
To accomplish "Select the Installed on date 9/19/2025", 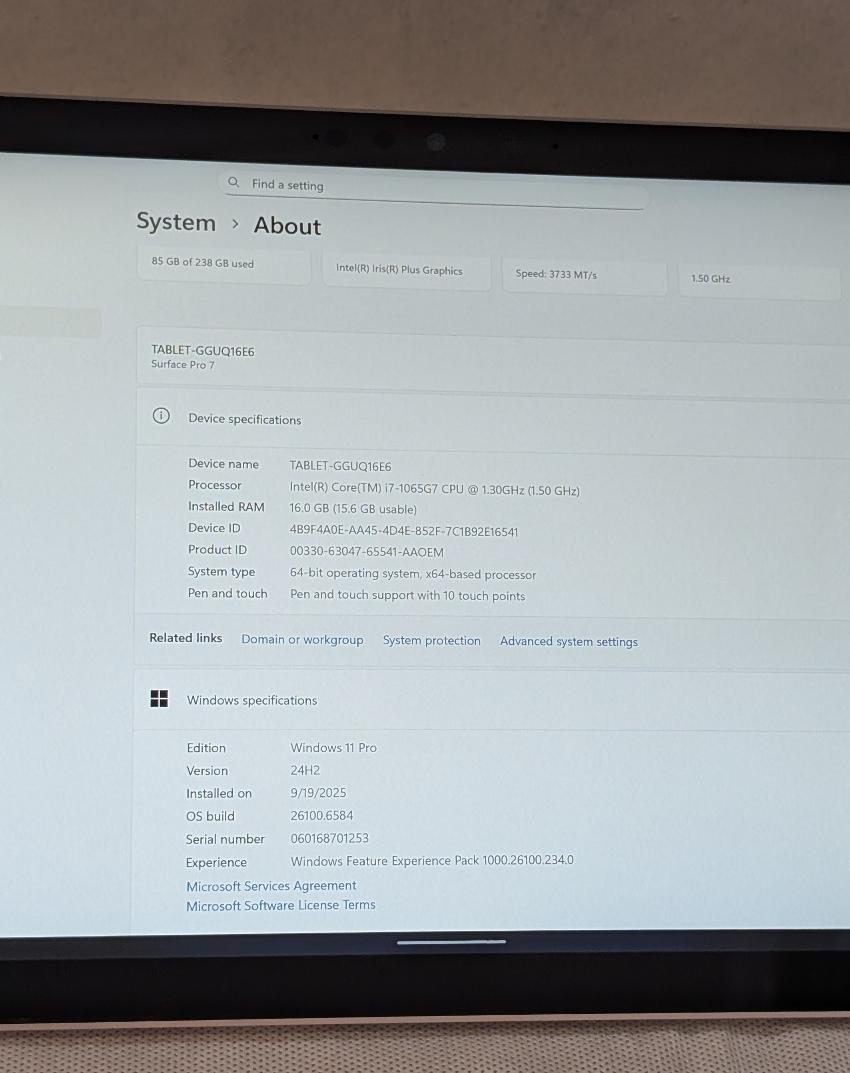I will 318,792.
